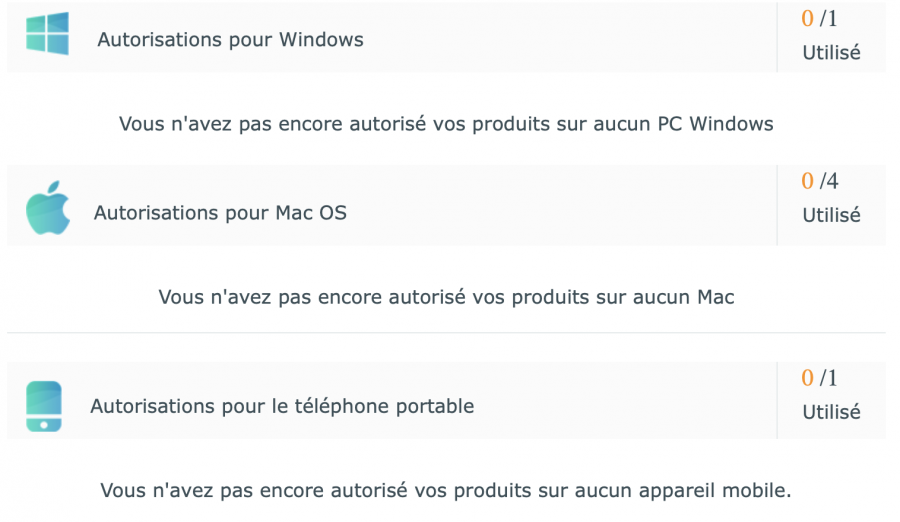Screen dimensions: 900x522
Task: Click the orange 0 in the Windows counter
Action: [x=808, y=19]
